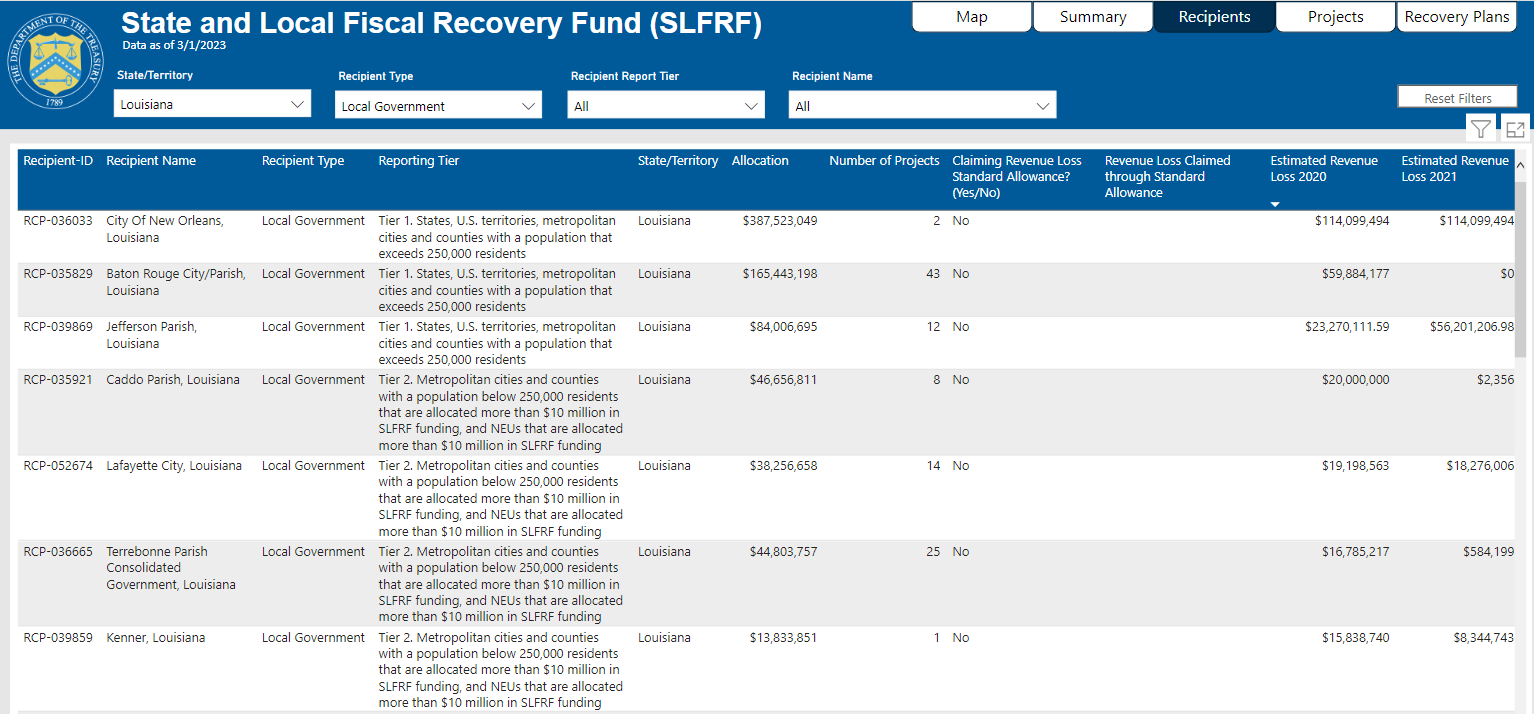
Task: Click the Estimated Revenue Loss 2021 header
Action: click(1455, 168)
